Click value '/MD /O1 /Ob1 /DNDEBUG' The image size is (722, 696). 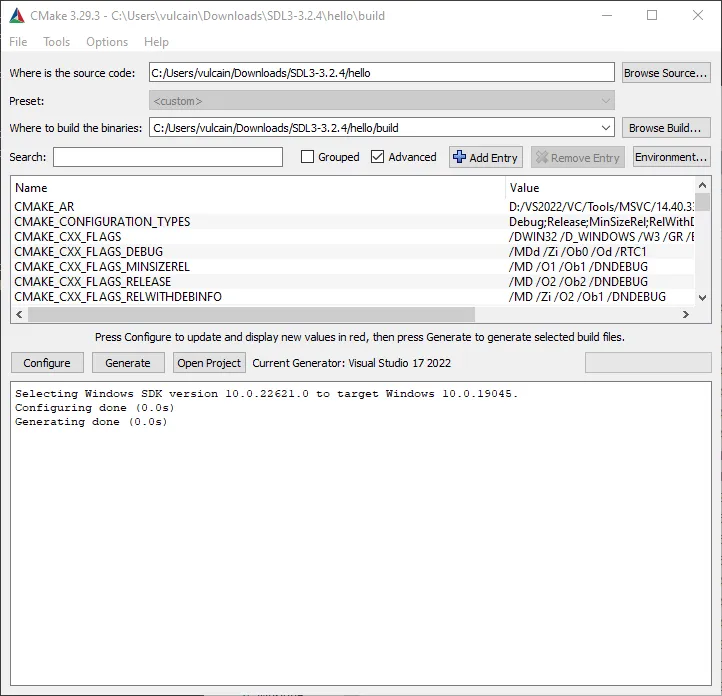point(578,267)
